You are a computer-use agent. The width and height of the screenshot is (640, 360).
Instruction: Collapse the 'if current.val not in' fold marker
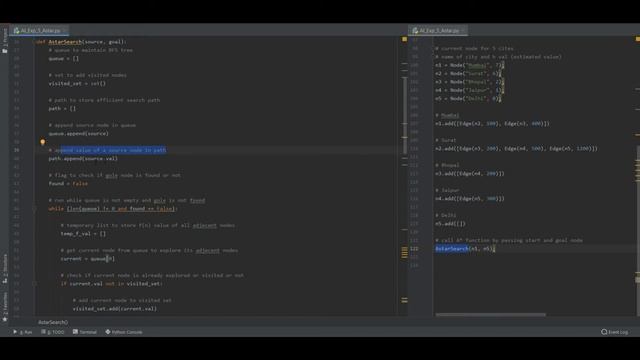click(x=35, y=283)
